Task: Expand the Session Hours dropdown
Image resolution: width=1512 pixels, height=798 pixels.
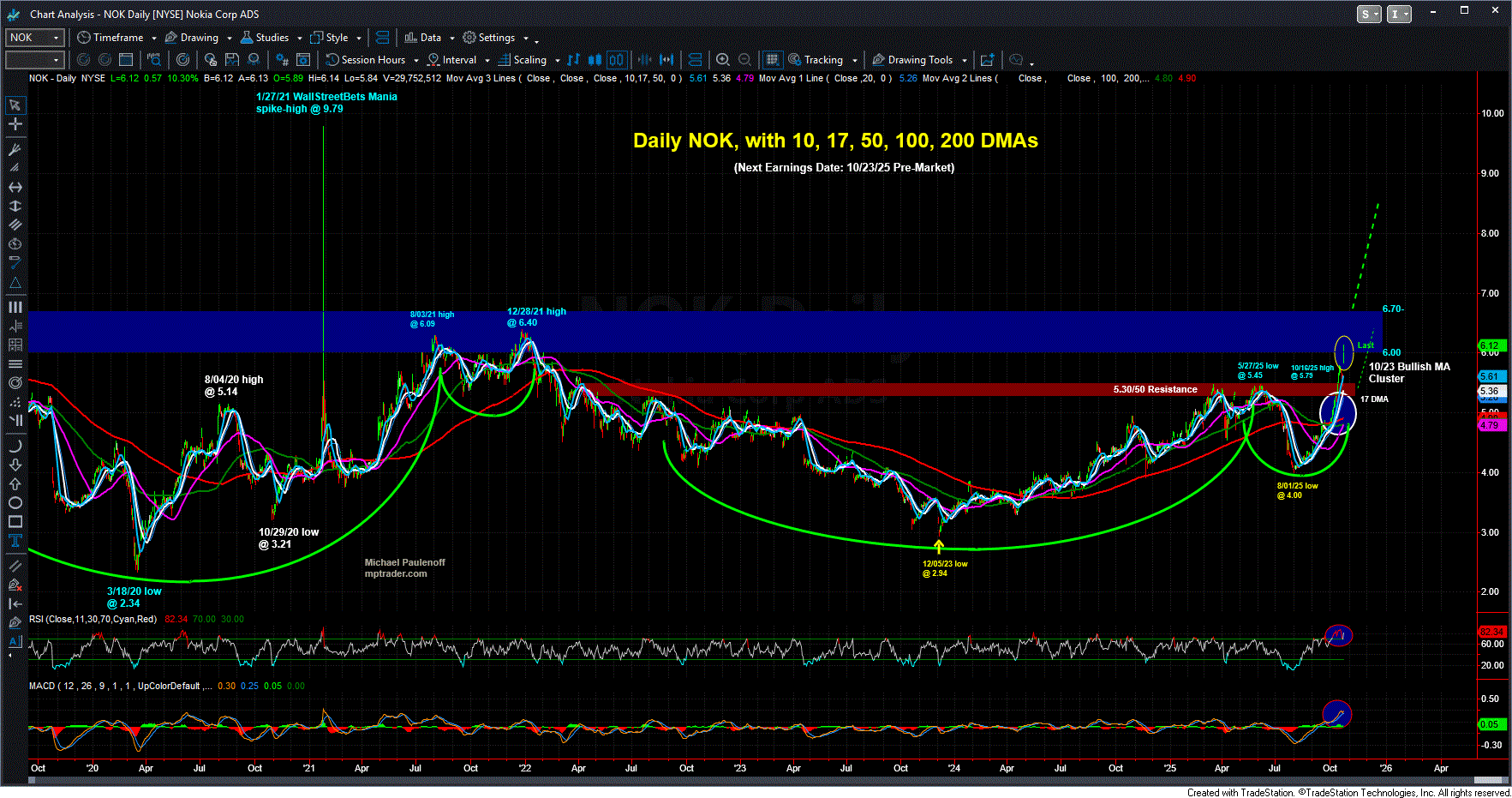Action: tap(416, 61)
